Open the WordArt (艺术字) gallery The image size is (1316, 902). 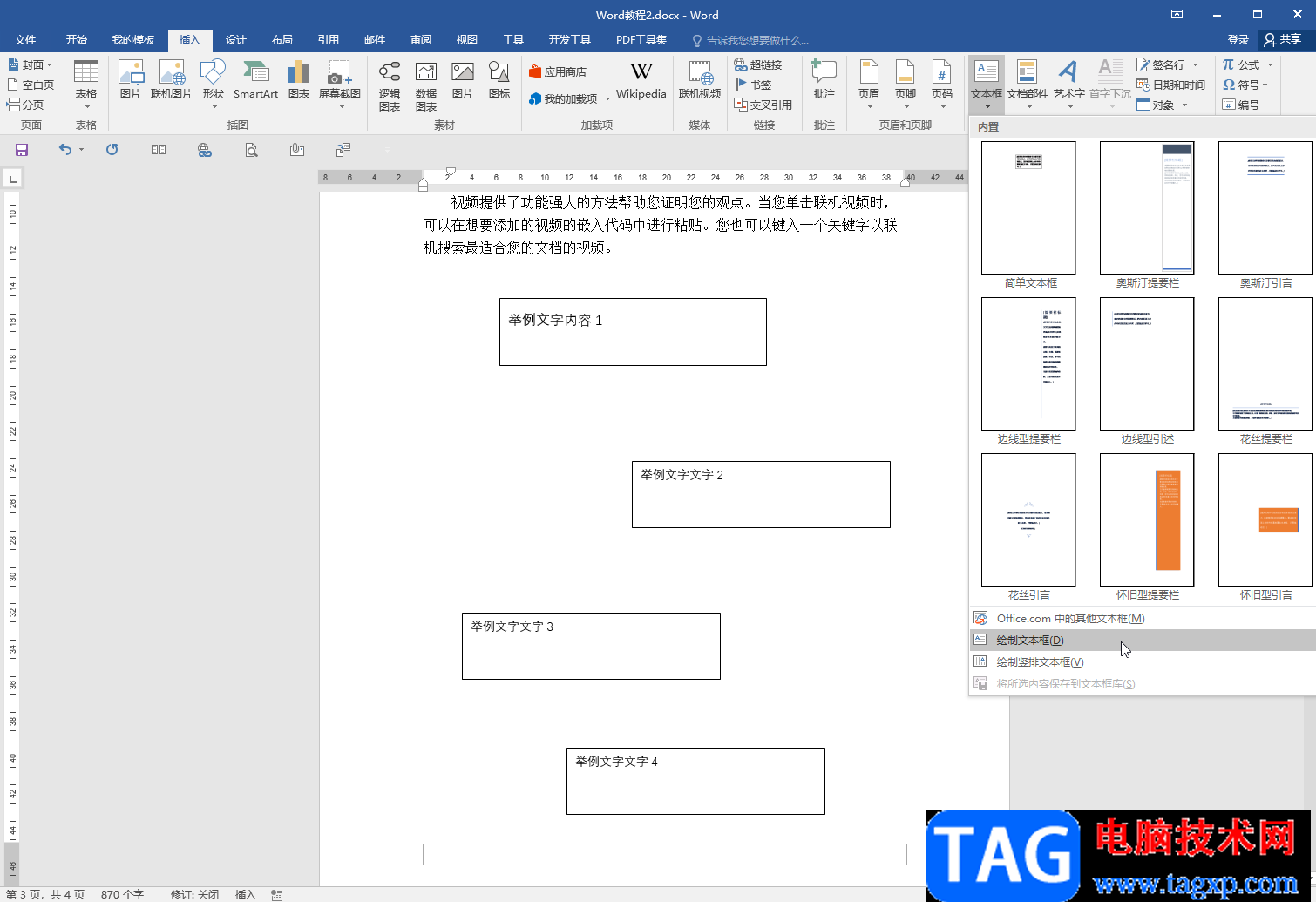pyautogui.click(x=1069, y=84)
